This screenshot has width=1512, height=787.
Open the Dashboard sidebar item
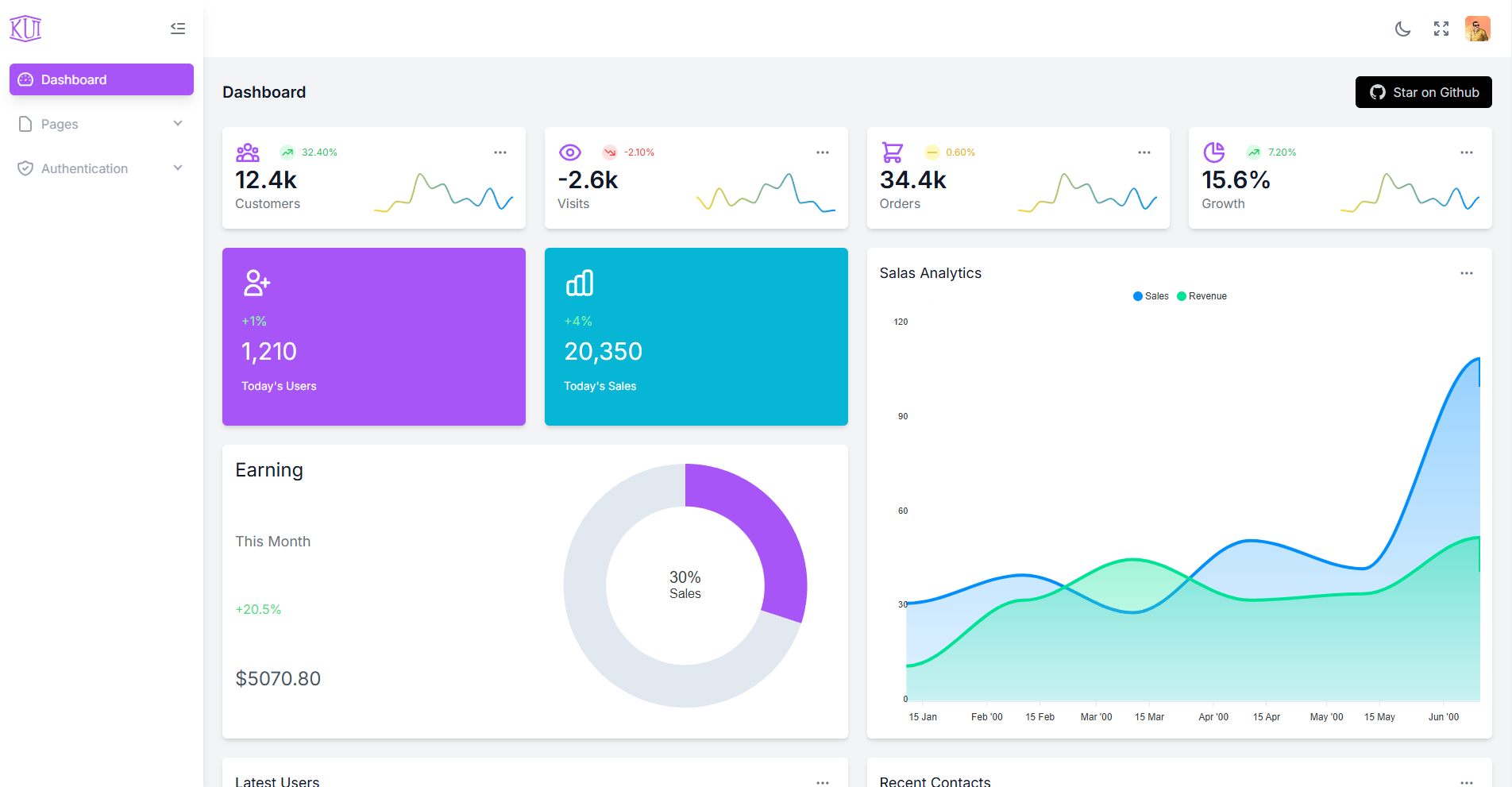click(x=102, y=79)
